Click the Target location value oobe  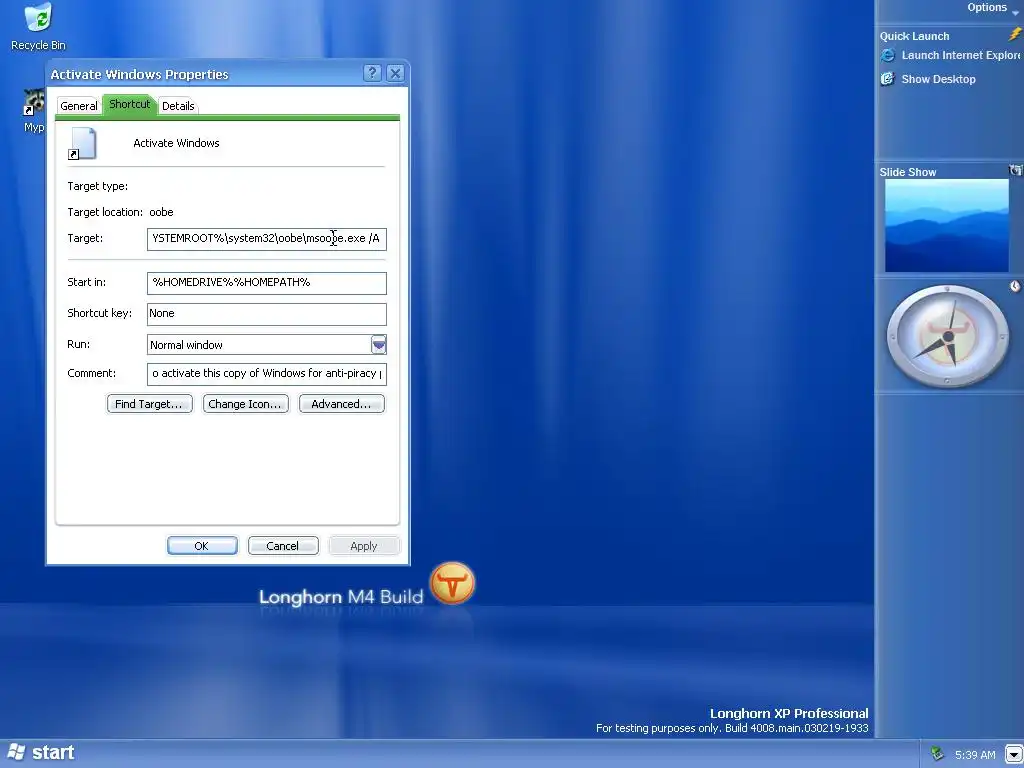pyautogui.click(x=161, y=212)
